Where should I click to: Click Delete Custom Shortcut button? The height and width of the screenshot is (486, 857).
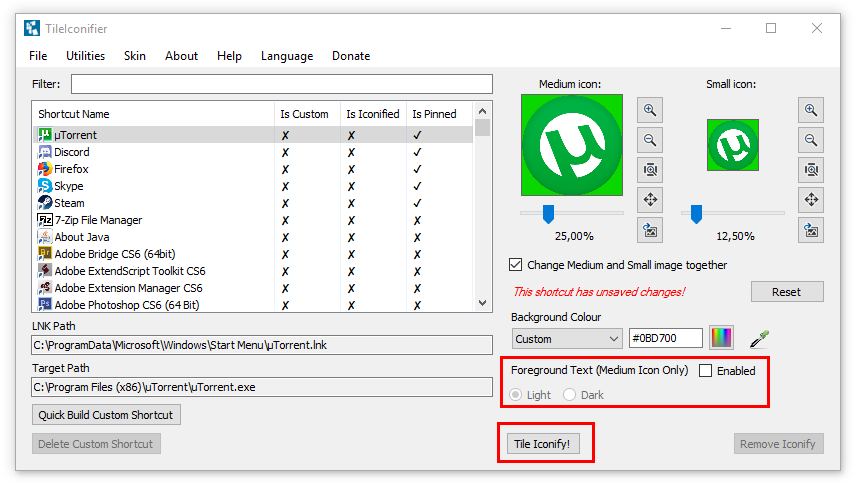click(96, 444)
